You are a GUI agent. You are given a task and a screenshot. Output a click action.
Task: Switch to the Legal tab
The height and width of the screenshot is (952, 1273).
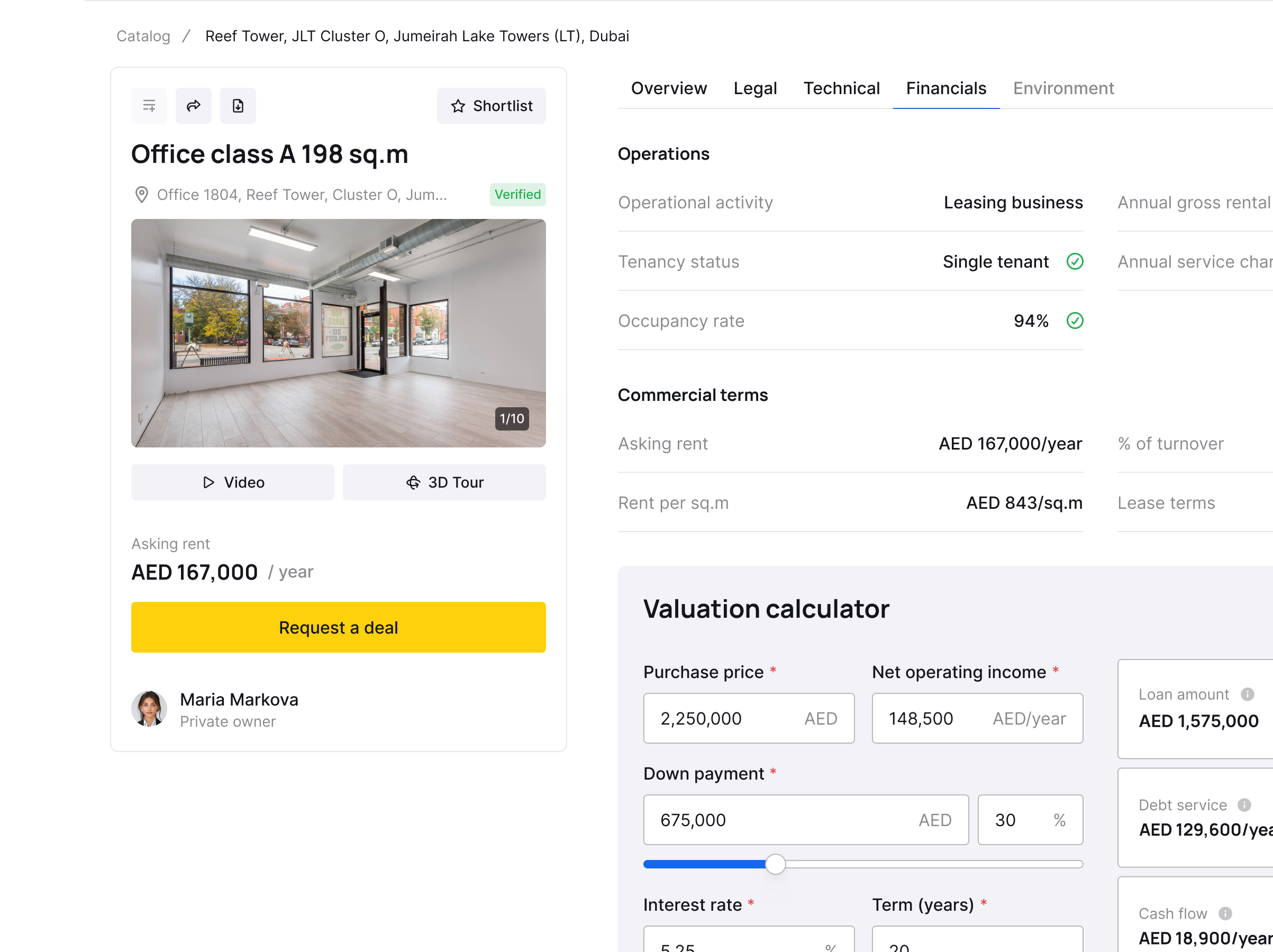(755, 88)
